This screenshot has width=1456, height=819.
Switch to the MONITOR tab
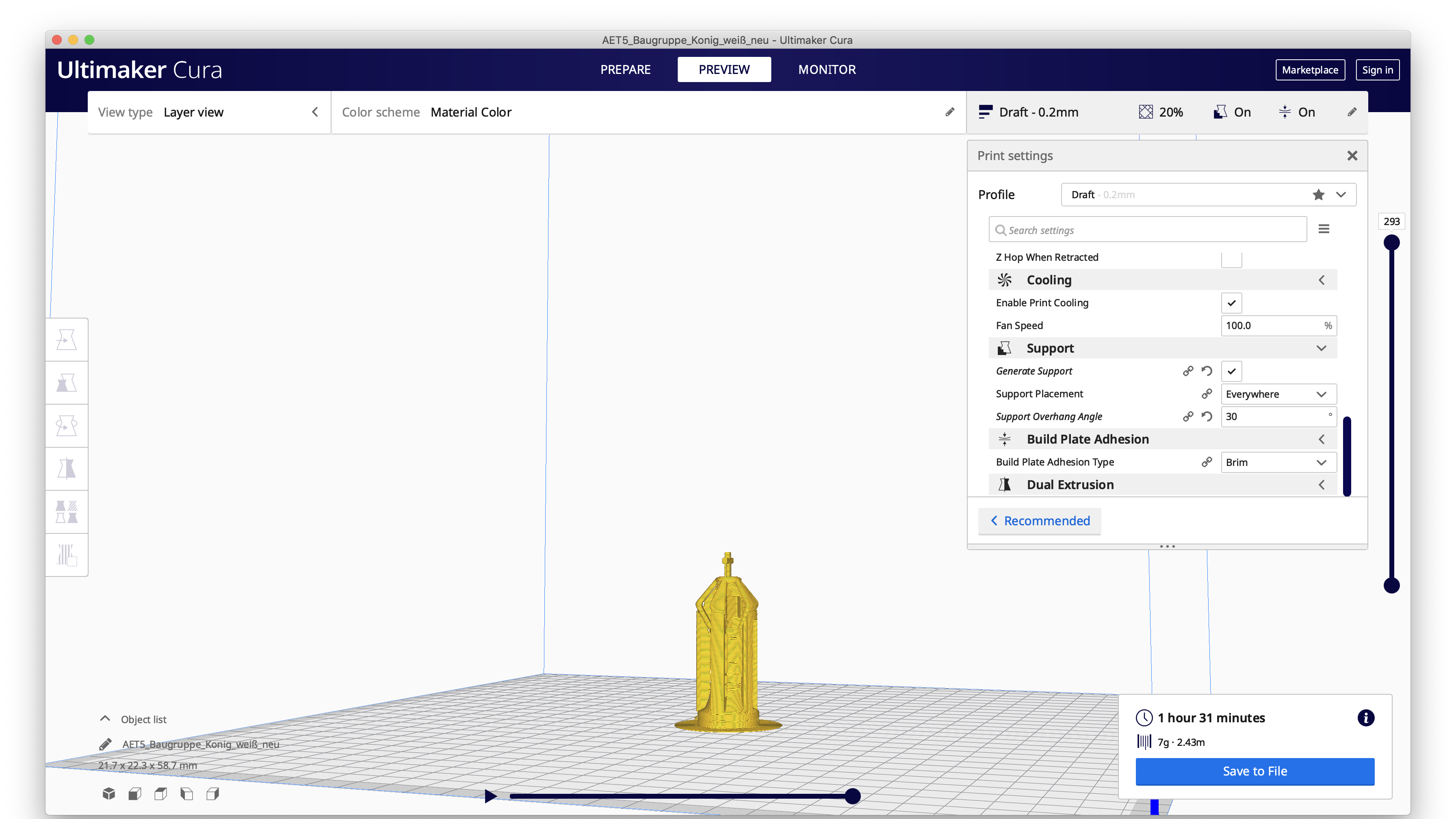827,69
